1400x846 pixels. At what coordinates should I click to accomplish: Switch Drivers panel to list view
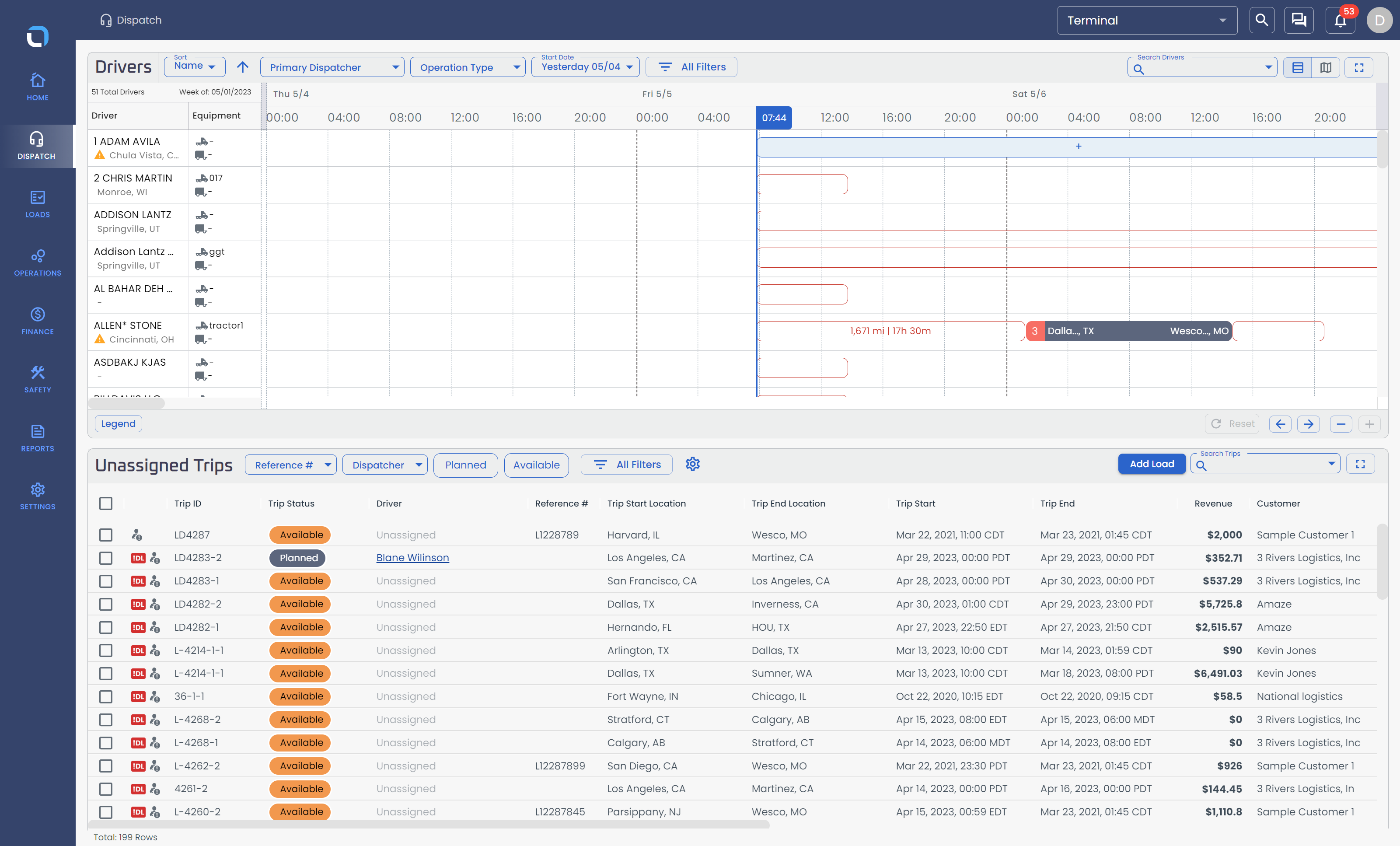click(1297, 68)
